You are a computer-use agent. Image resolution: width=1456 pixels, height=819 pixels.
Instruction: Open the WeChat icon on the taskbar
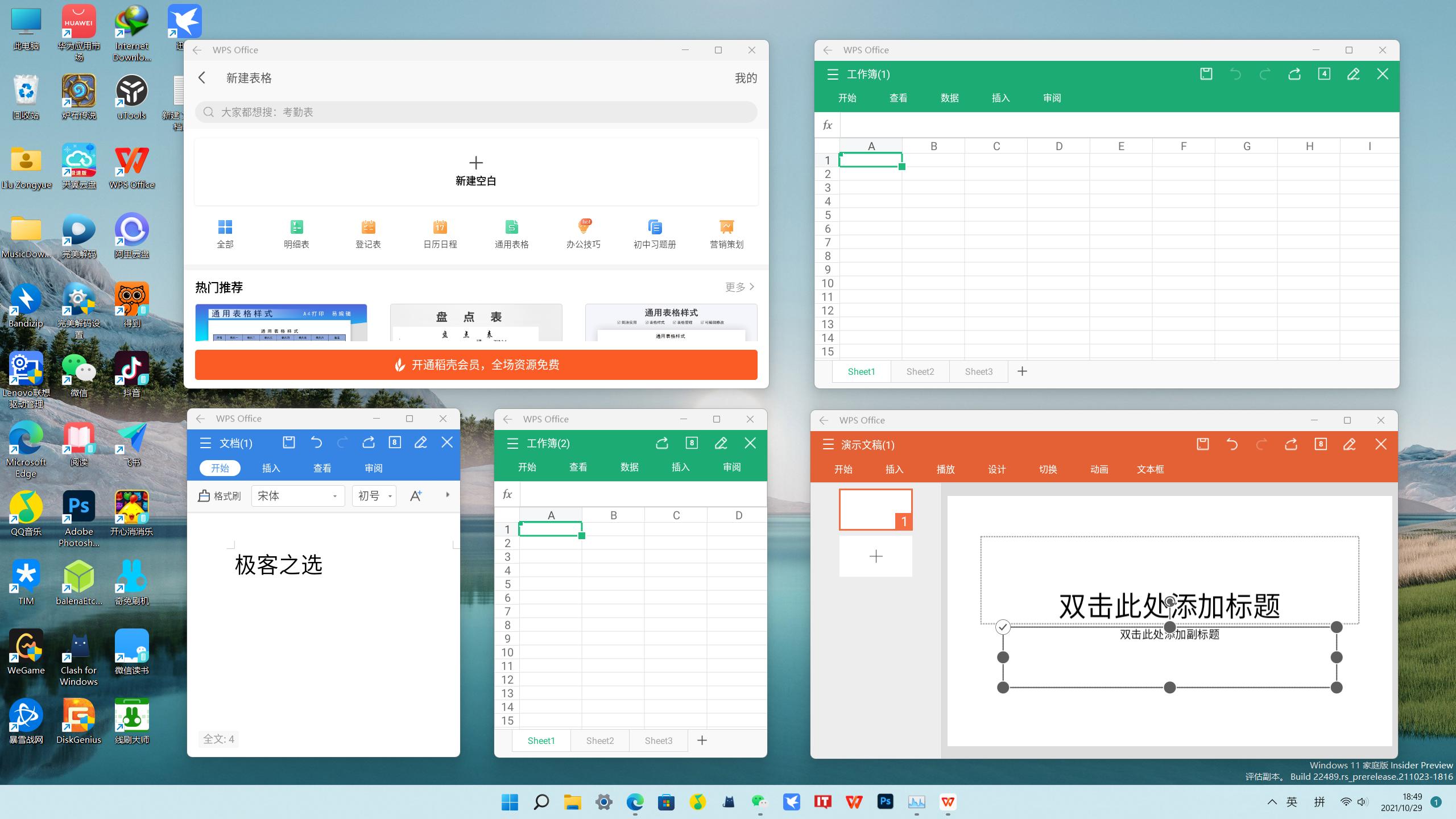[x=760, y=802]
